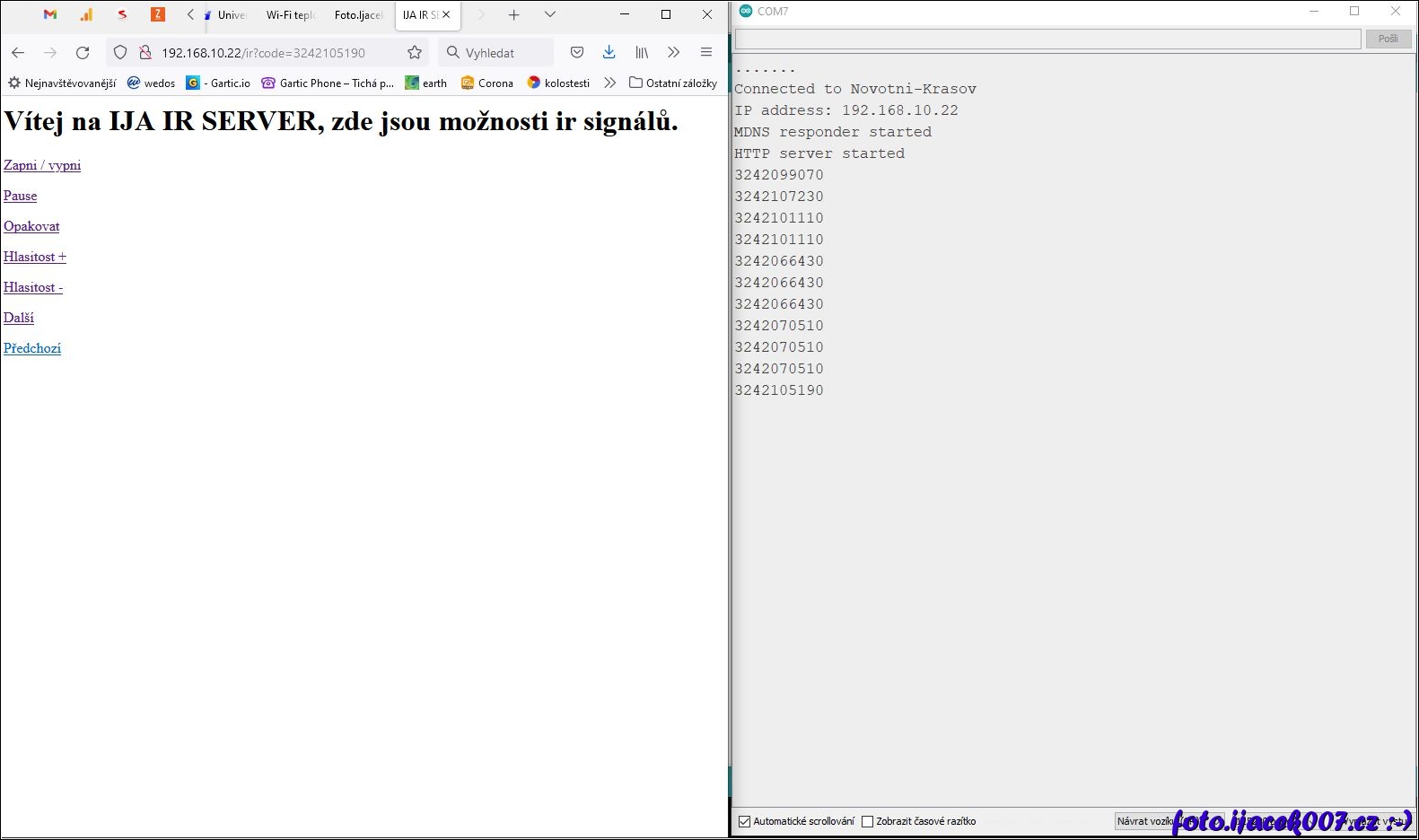The width and height of the screenshot is (1419, 840).
Task: Click the Zapni / vypni link
Action: 42,165
